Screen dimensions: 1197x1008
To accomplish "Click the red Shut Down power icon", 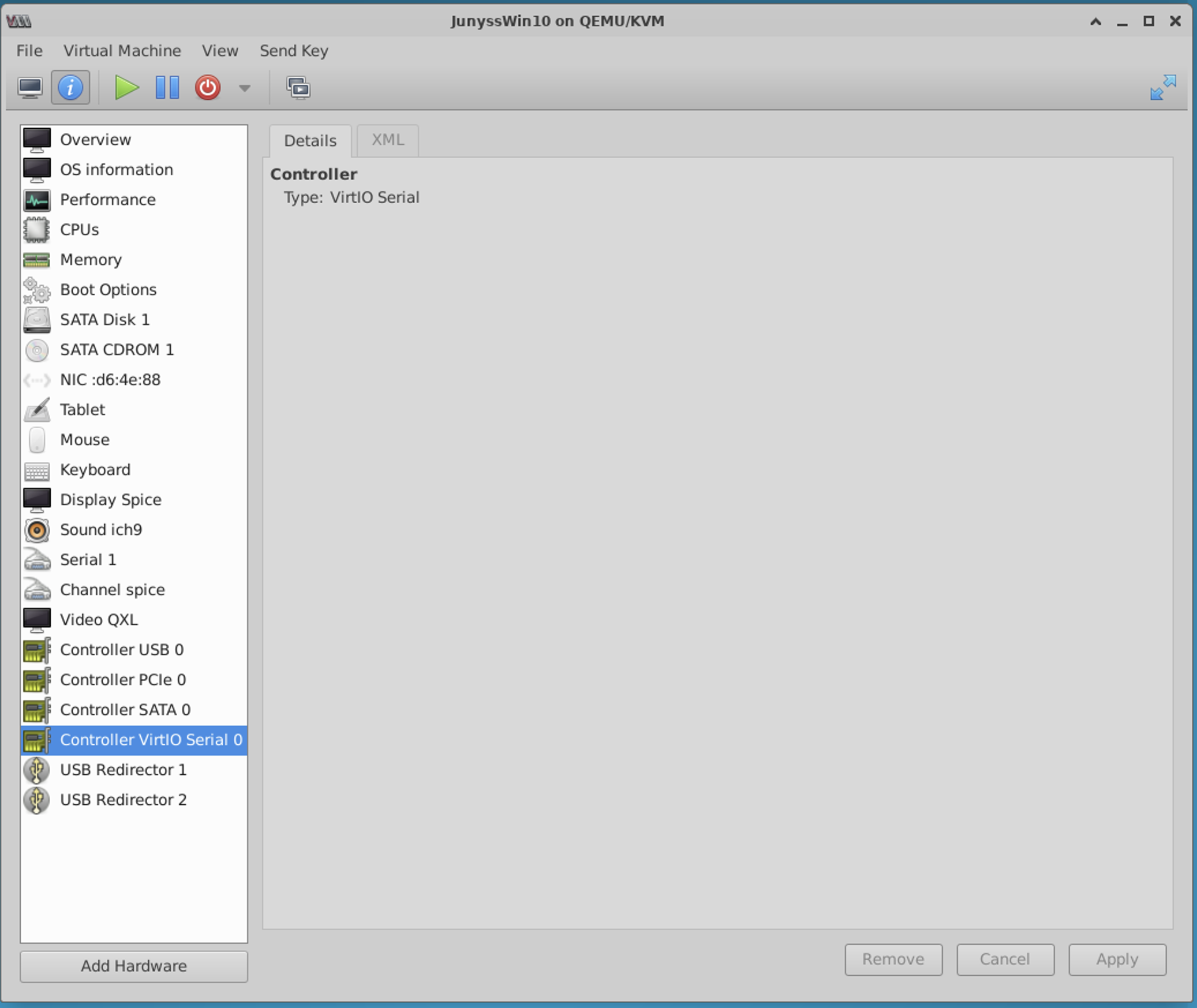I will click(x=208, y=88).
